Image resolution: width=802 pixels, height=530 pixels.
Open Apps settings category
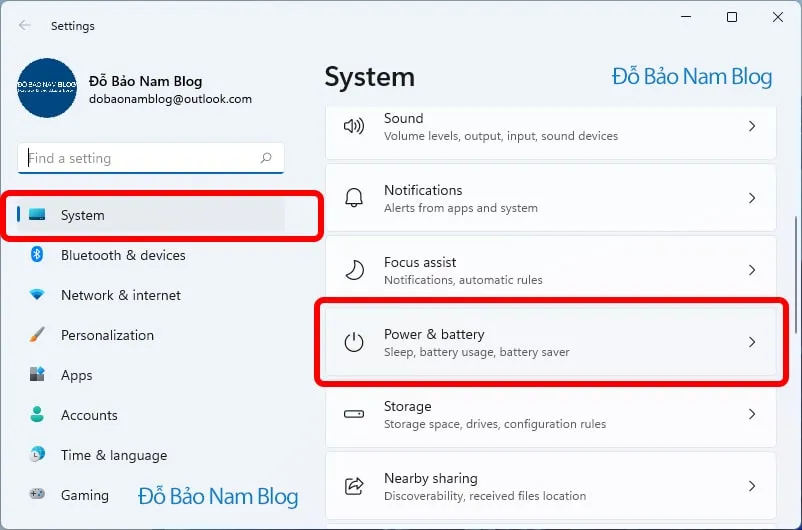[151, 375]
